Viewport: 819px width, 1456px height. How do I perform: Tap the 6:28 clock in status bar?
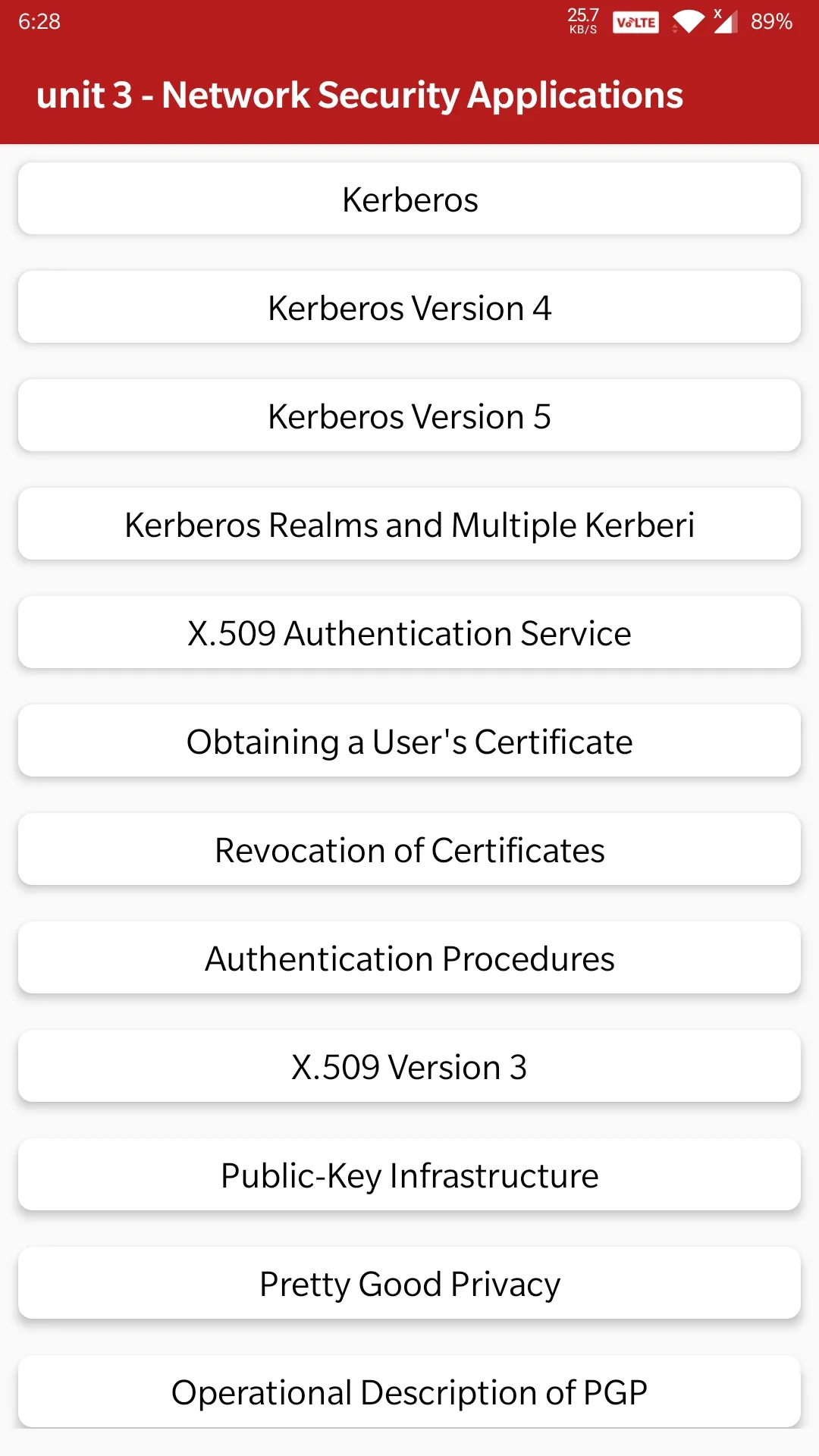[x=39, y=22]
